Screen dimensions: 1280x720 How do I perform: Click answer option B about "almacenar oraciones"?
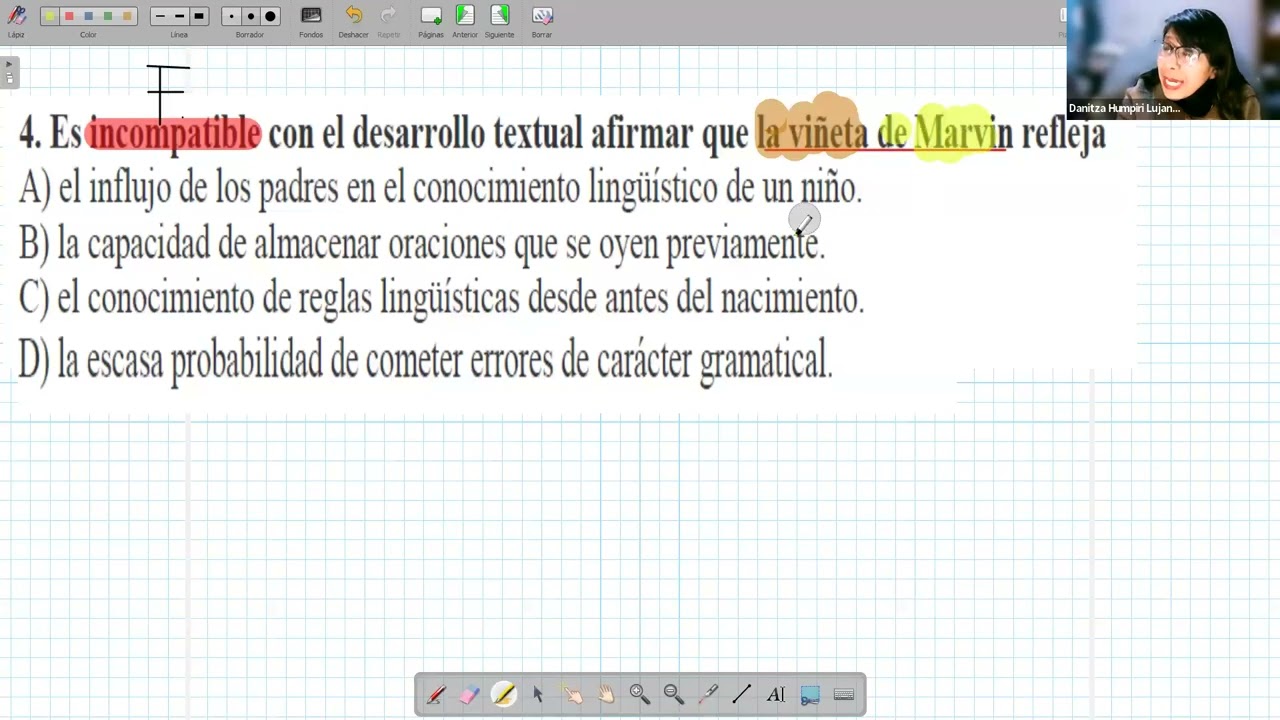tap(422, 244)
